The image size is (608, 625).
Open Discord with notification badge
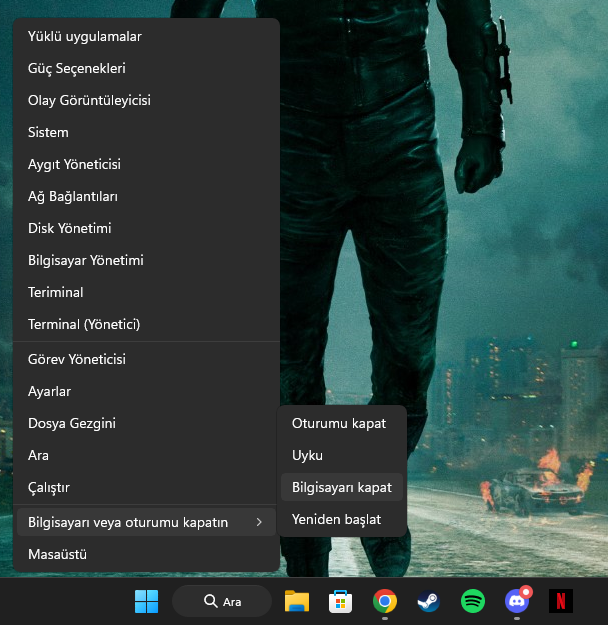[517, 601]
